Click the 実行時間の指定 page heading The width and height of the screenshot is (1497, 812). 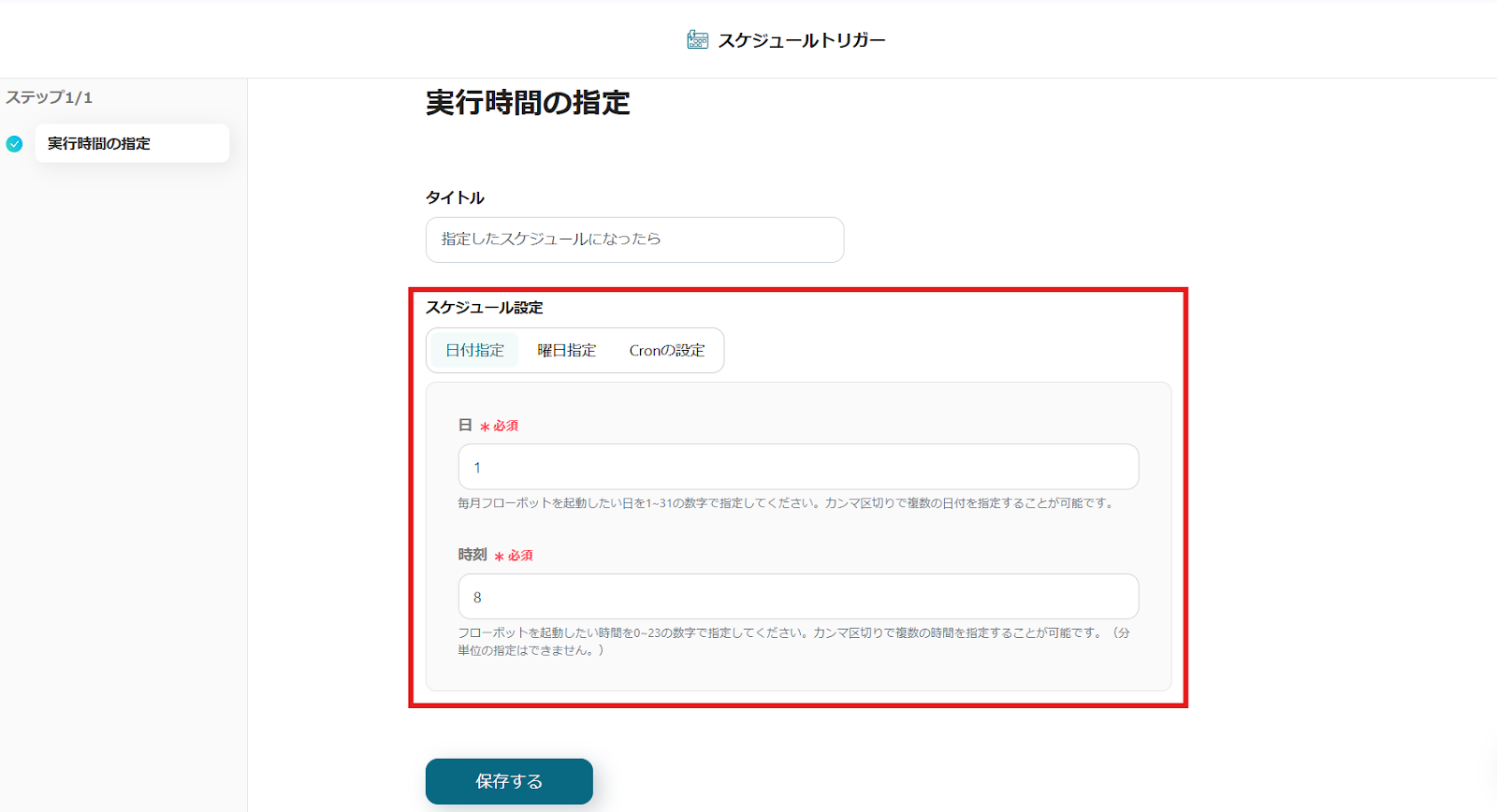[x=528, y=102]
